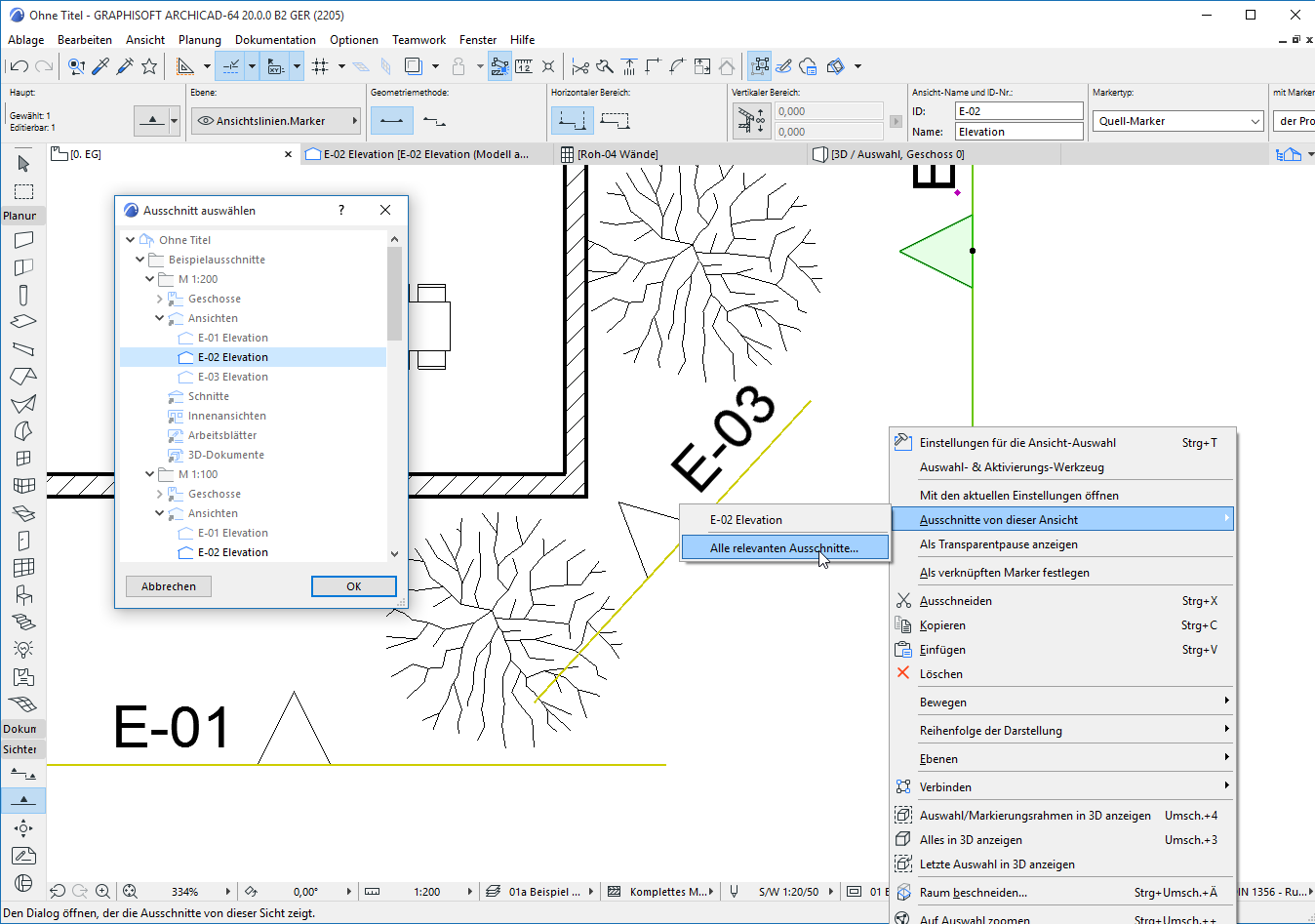Collapse the M 1:200 folder

[149, 279]
